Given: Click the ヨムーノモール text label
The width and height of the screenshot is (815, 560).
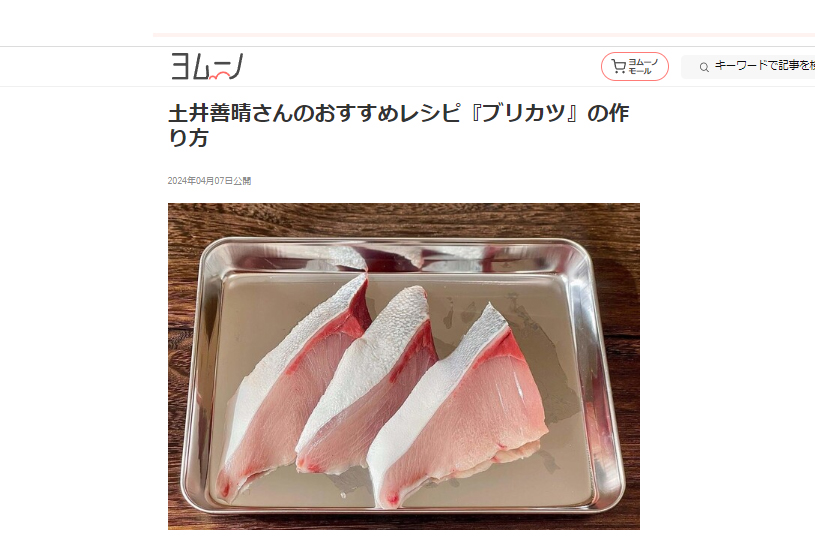Looking at the screenshot, I should coord(643,67).
